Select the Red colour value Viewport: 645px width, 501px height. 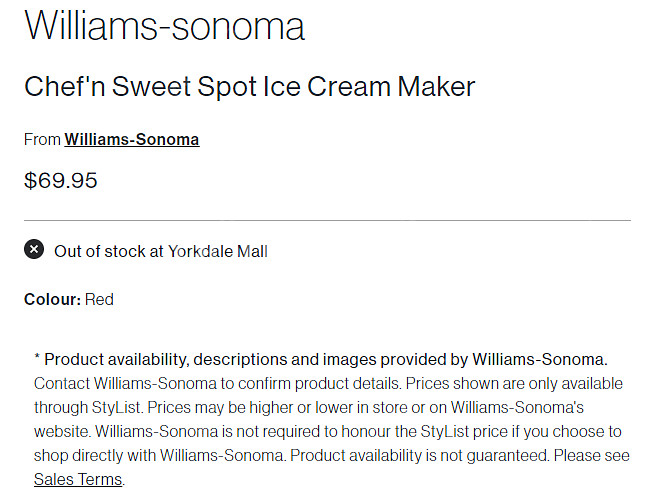pyautogui.click(x=99, y=299)
